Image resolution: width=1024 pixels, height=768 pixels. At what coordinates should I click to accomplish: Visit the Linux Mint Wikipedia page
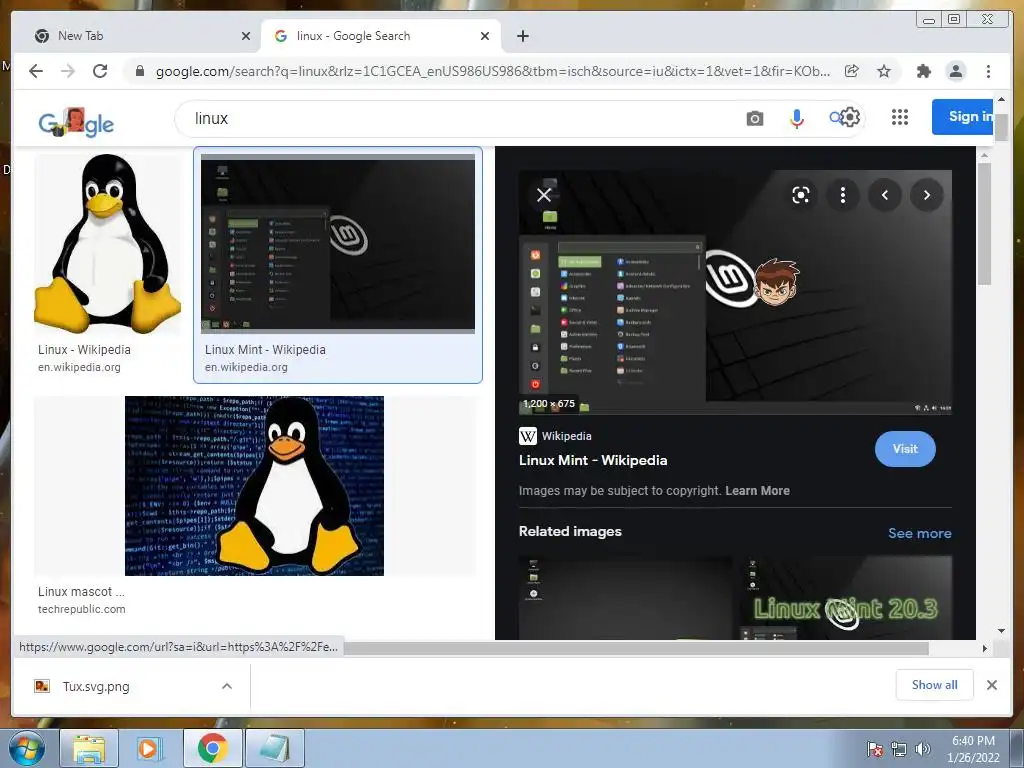[905, 449]
